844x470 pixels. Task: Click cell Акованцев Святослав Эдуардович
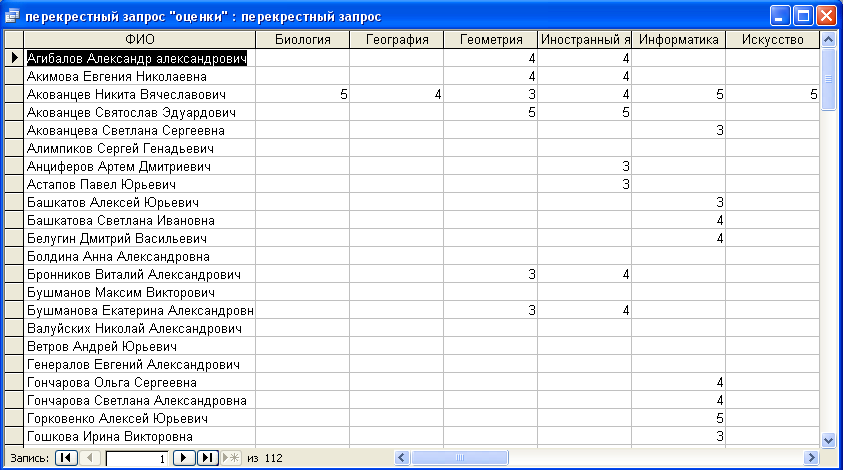pyautogui.click(x=139, y=112)
